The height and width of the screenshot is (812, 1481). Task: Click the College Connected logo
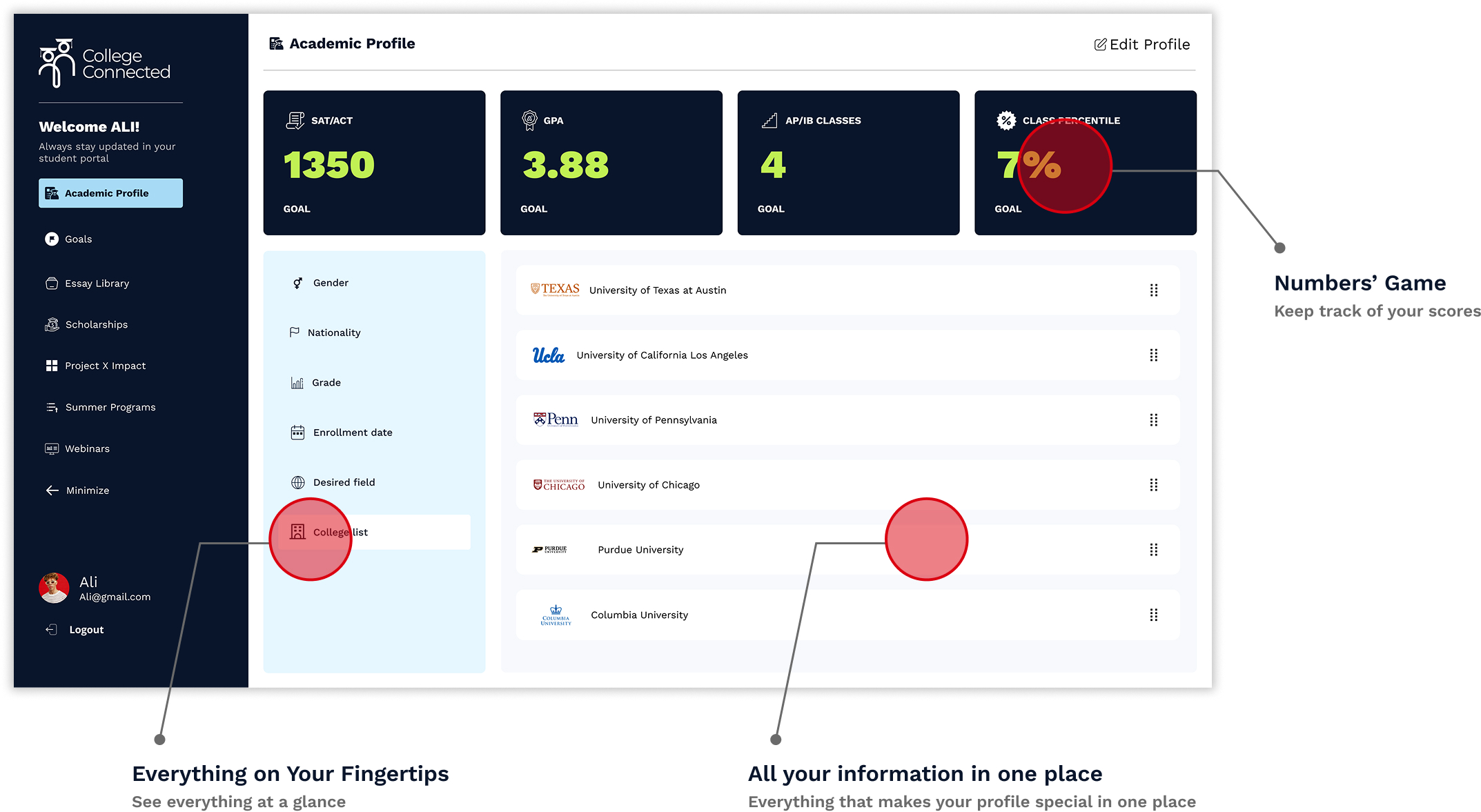coord(104,63)
